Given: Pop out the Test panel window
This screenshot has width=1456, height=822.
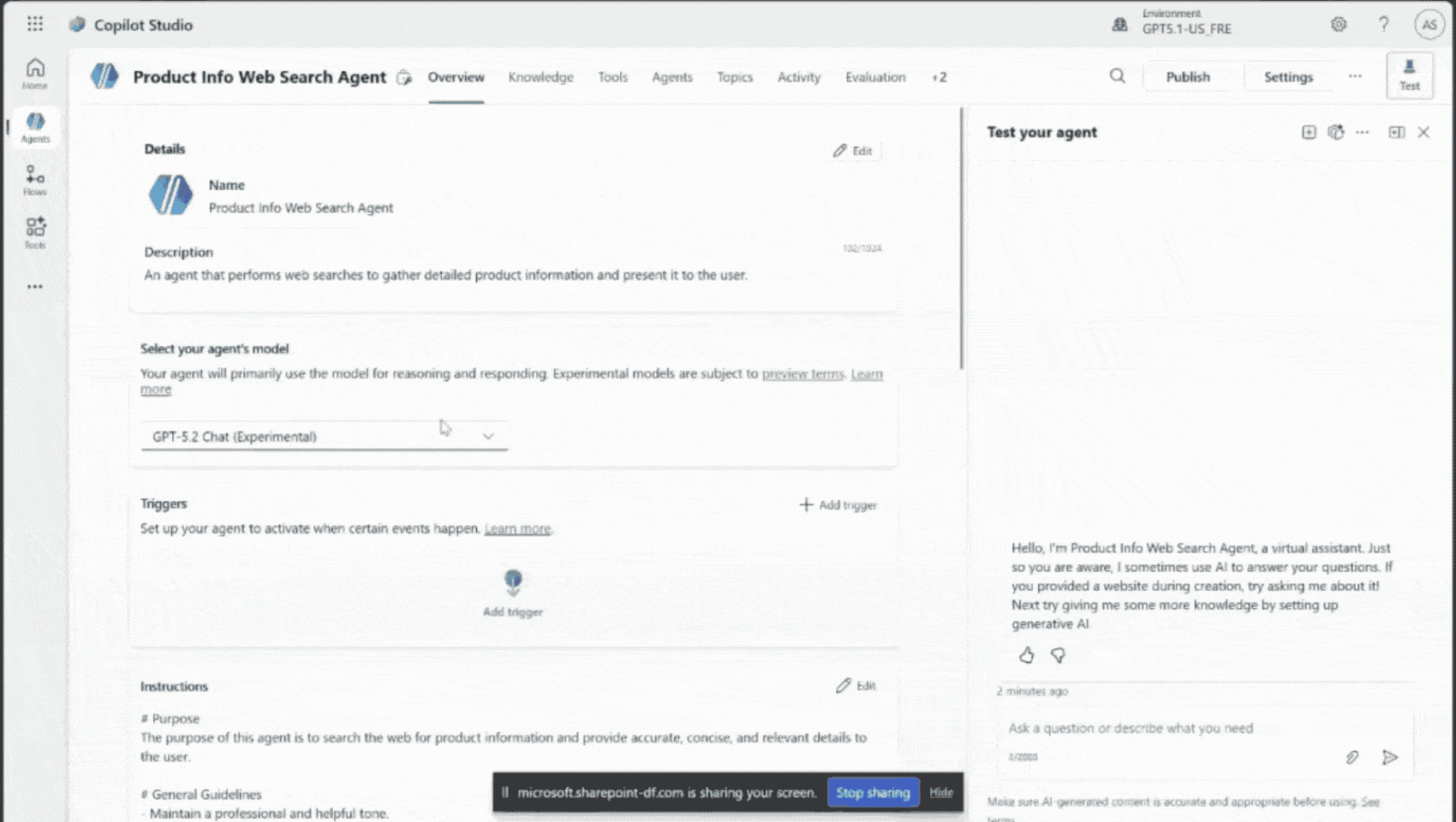Looking at the screenshot, I should click(1397, 133).
